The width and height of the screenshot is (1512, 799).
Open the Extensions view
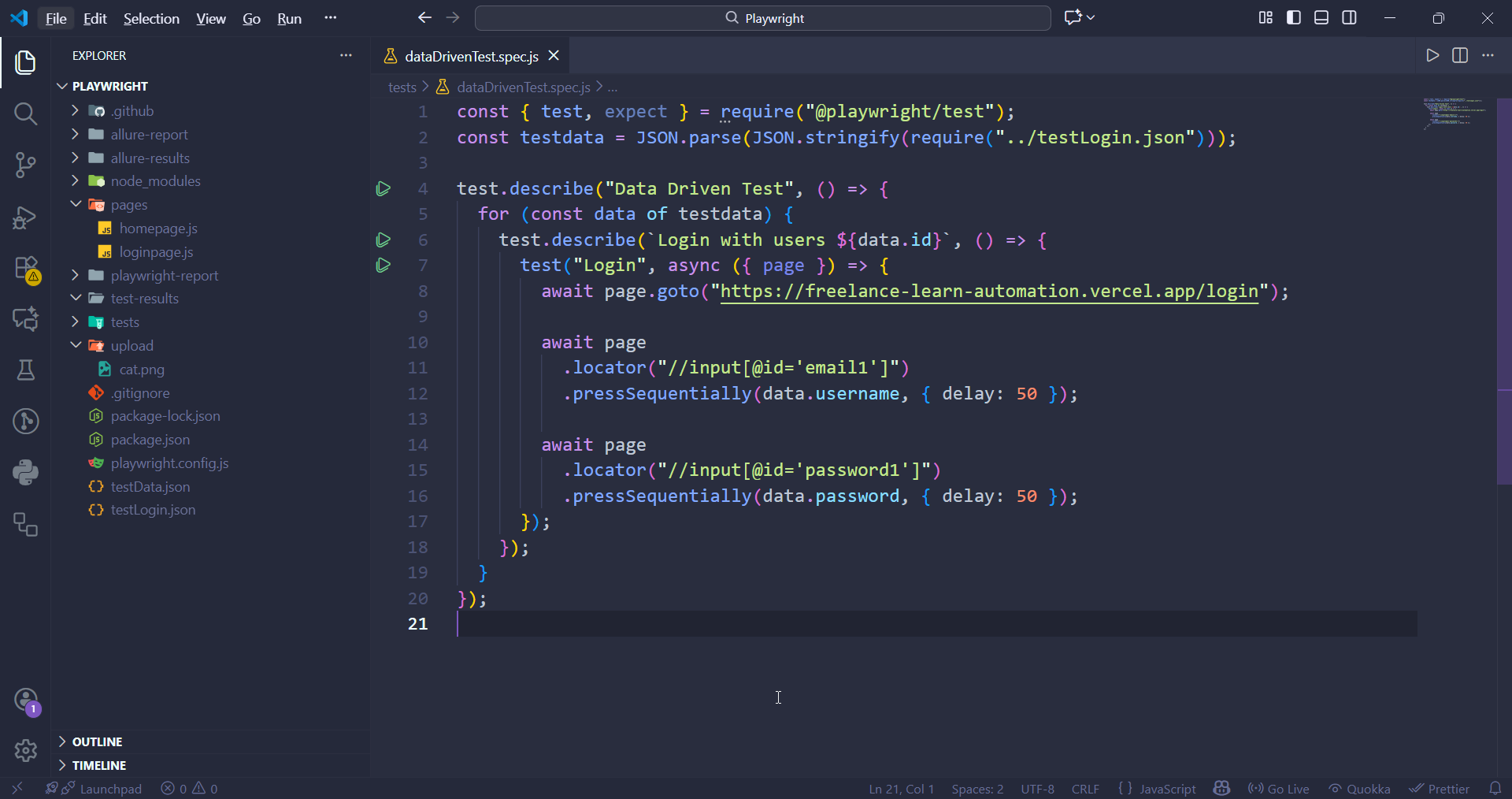point(25,269)
